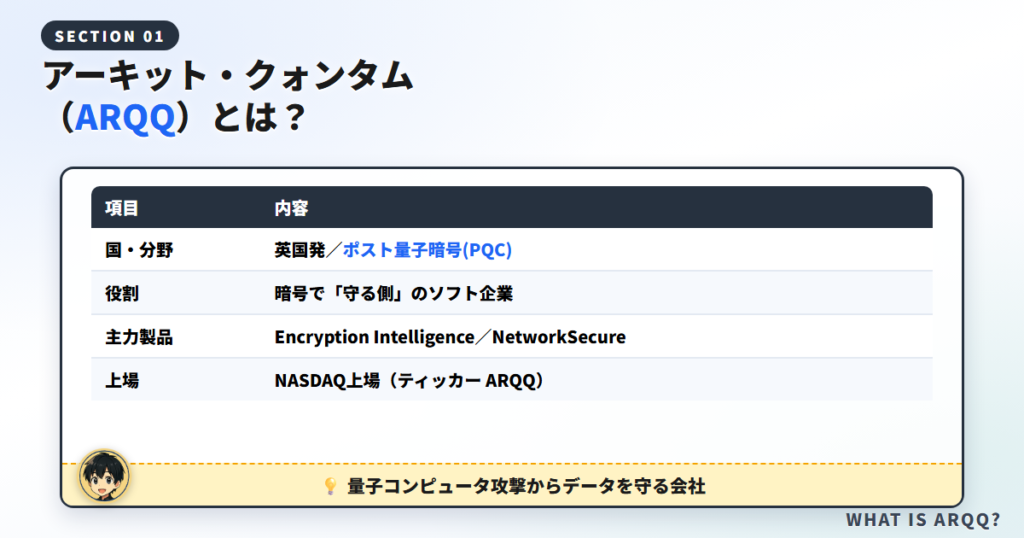Click NetworkSecure product name
The image size is (1024, 538).
(559, 337)
